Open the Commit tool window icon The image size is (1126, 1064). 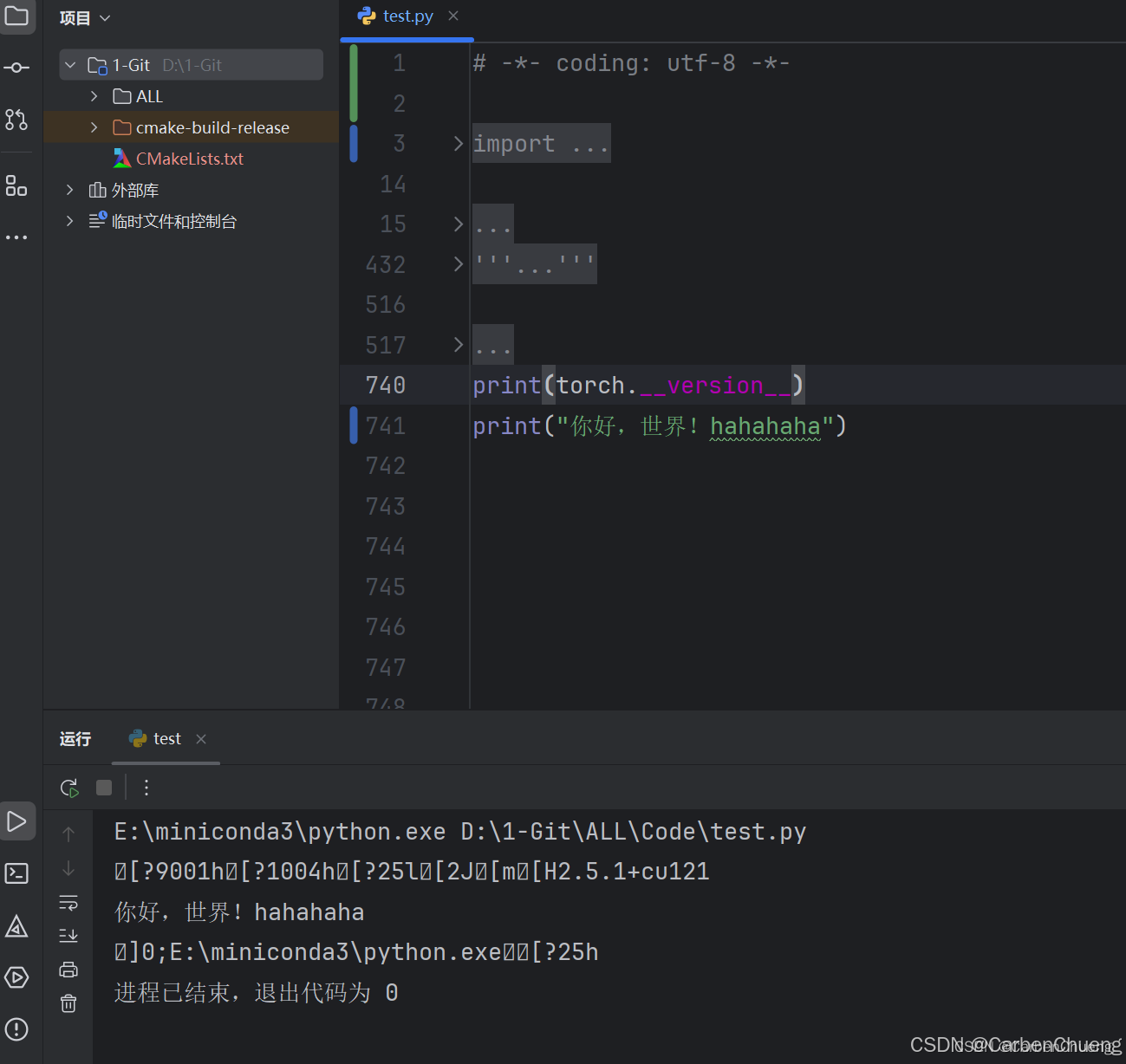tap(16, 68)
